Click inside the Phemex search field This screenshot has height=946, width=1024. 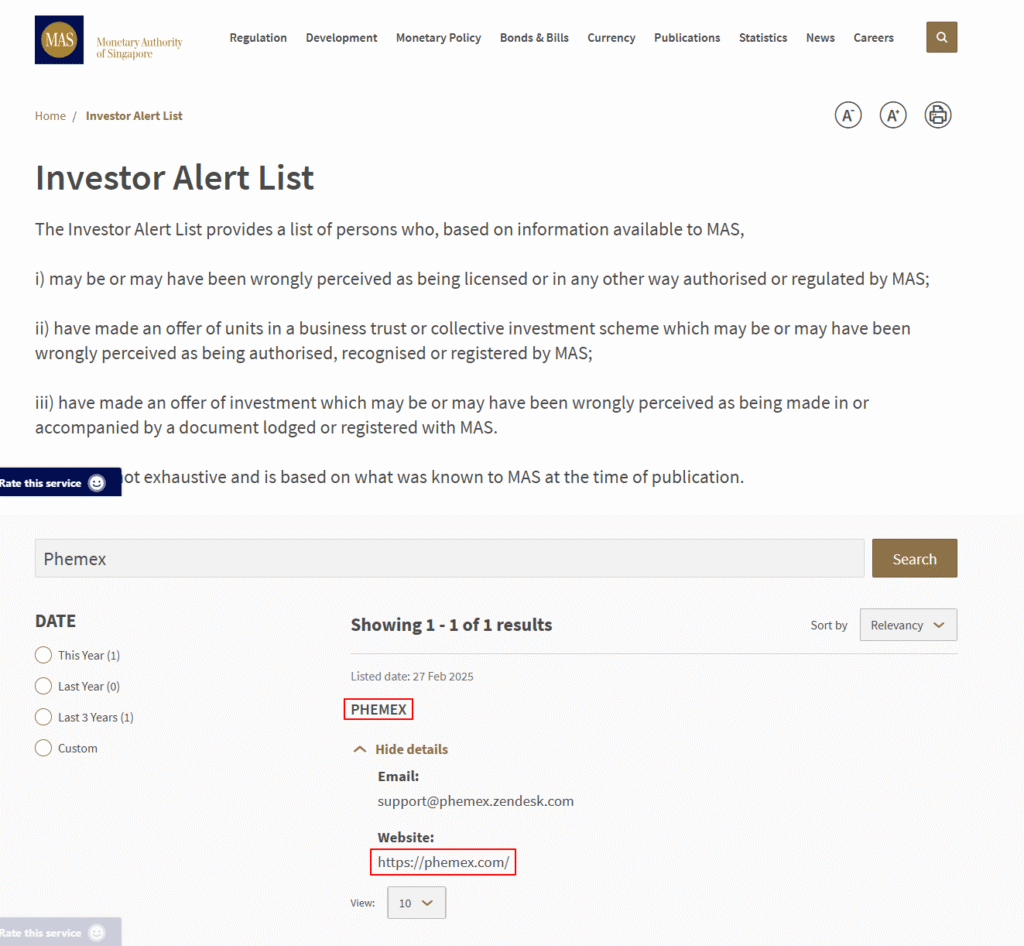point(450,557)
